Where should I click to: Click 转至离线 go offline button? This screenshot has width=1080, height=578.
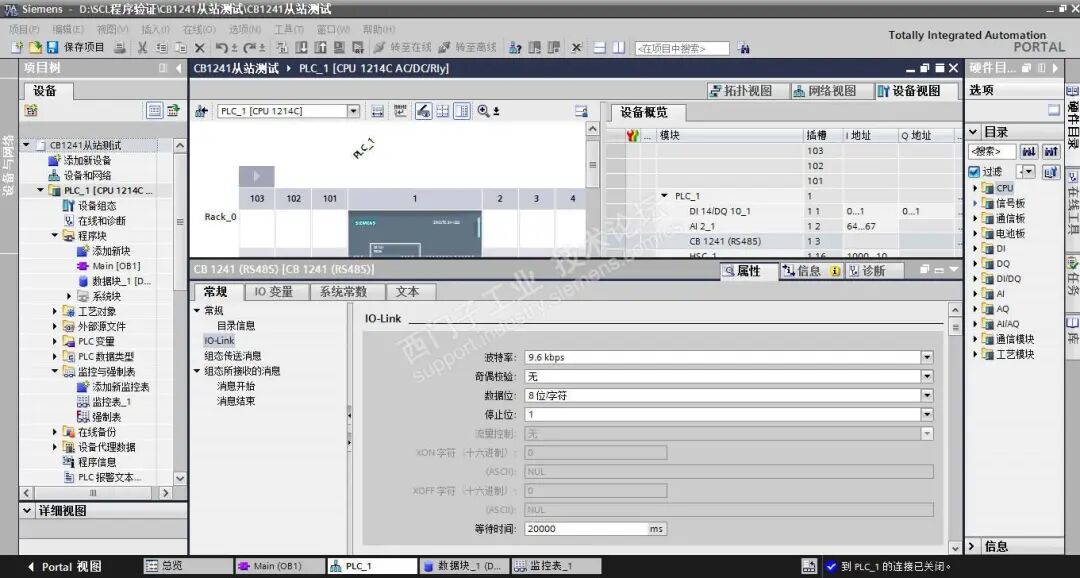[468, 48]
